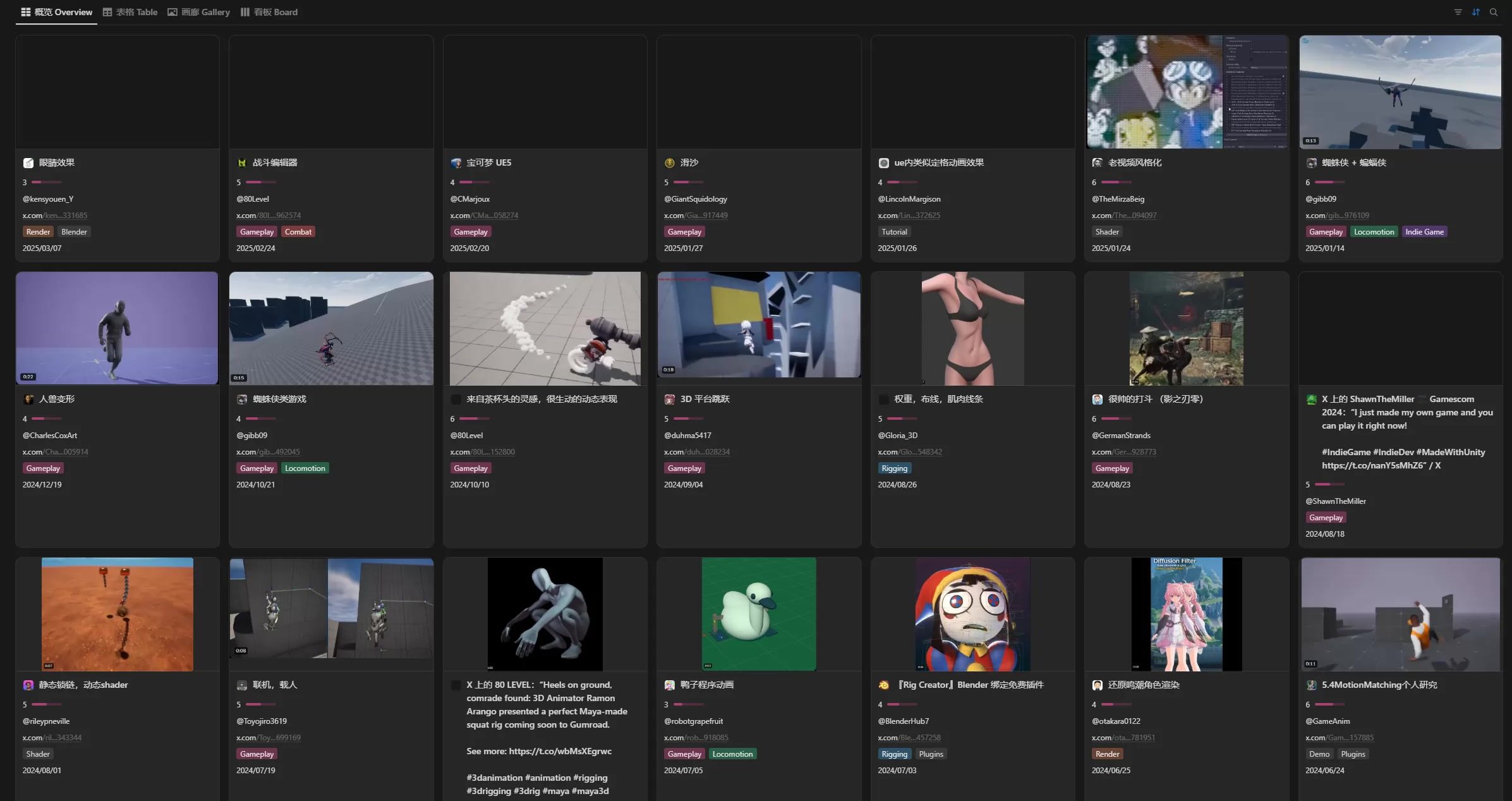1512x801 pixels.
Task: Click the purple icon beside 静态锁链，动态shader
Action: point(28,685)
